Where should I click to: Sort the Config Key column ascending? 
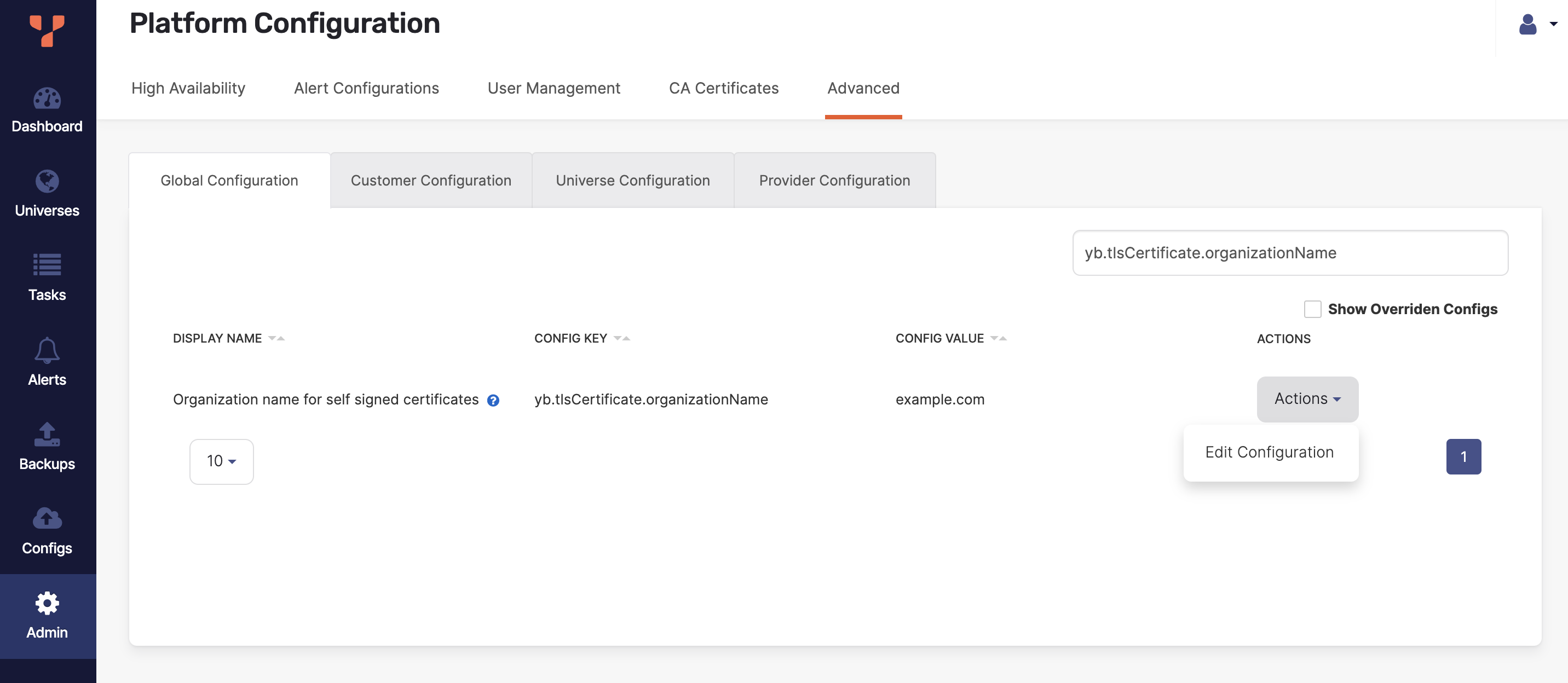[x=627, y=338]
